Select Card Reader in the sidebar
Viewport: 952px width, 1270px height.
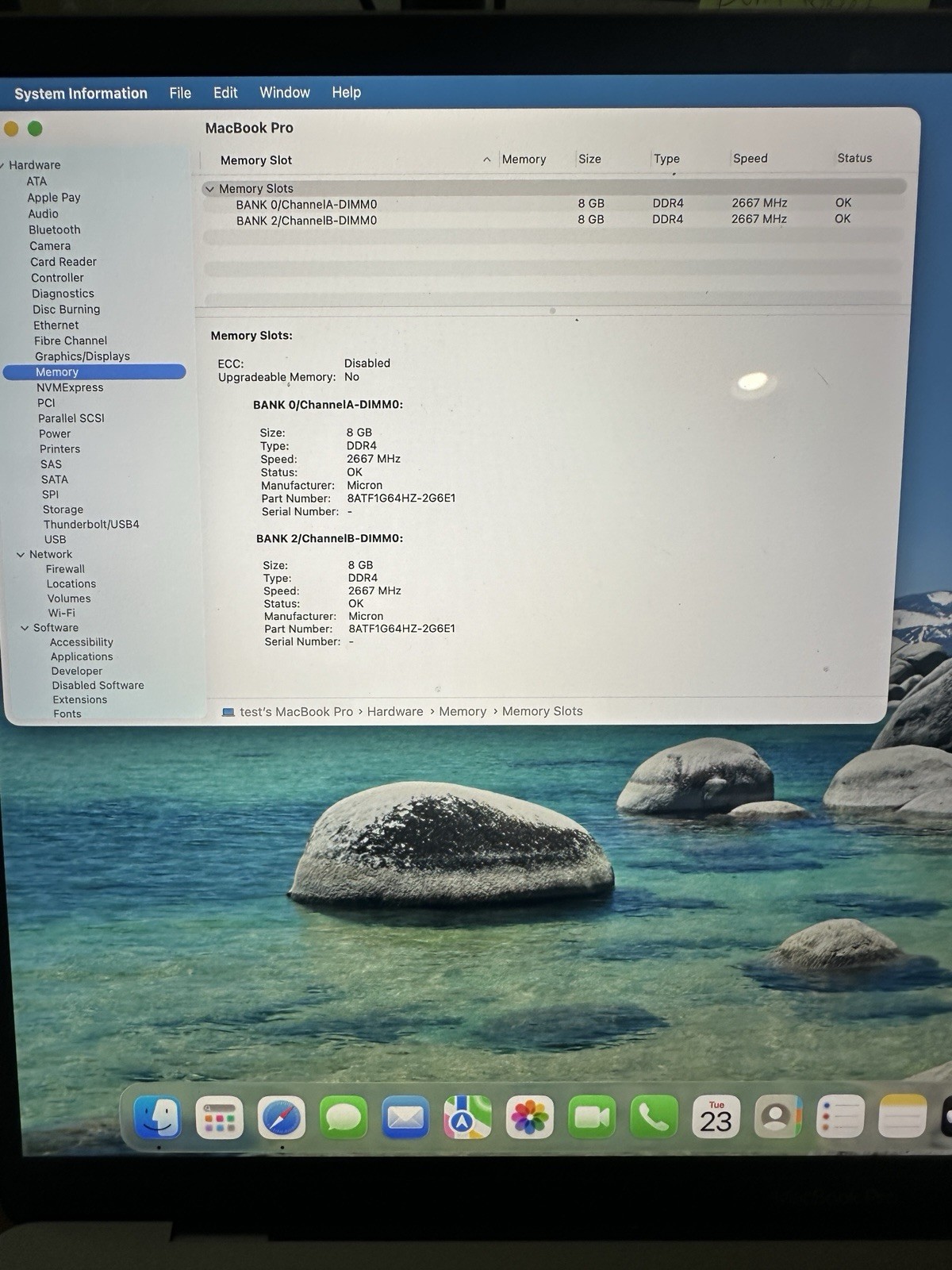tap(63, 262)
